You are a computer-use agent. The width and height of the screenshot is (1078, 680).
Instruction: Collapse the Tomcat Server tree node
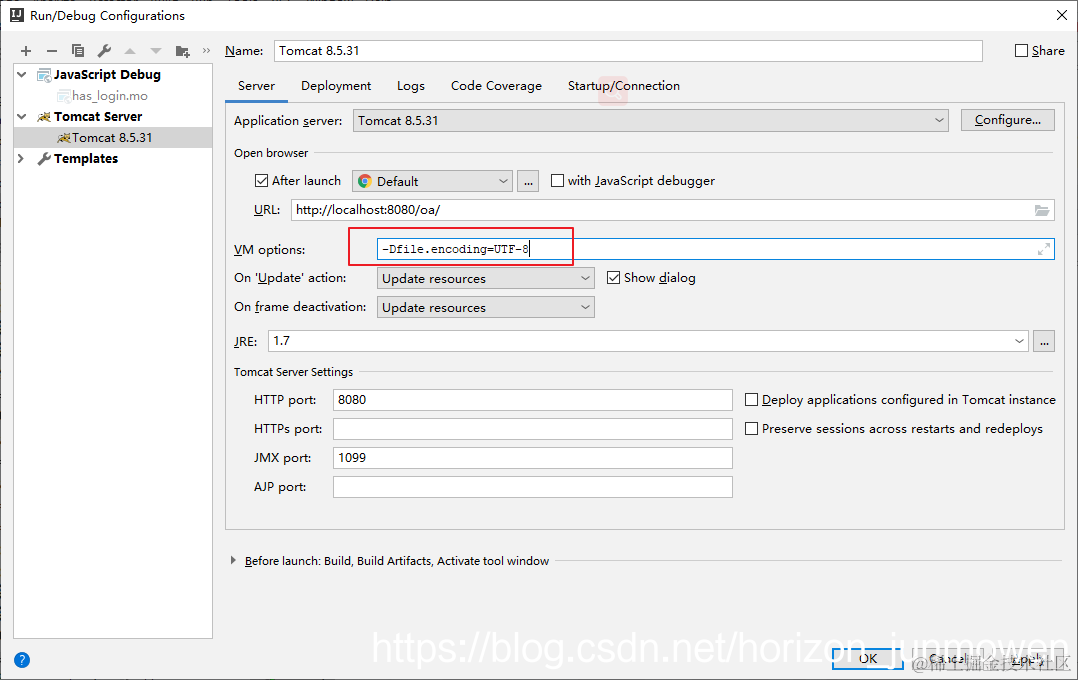(22, 116)
